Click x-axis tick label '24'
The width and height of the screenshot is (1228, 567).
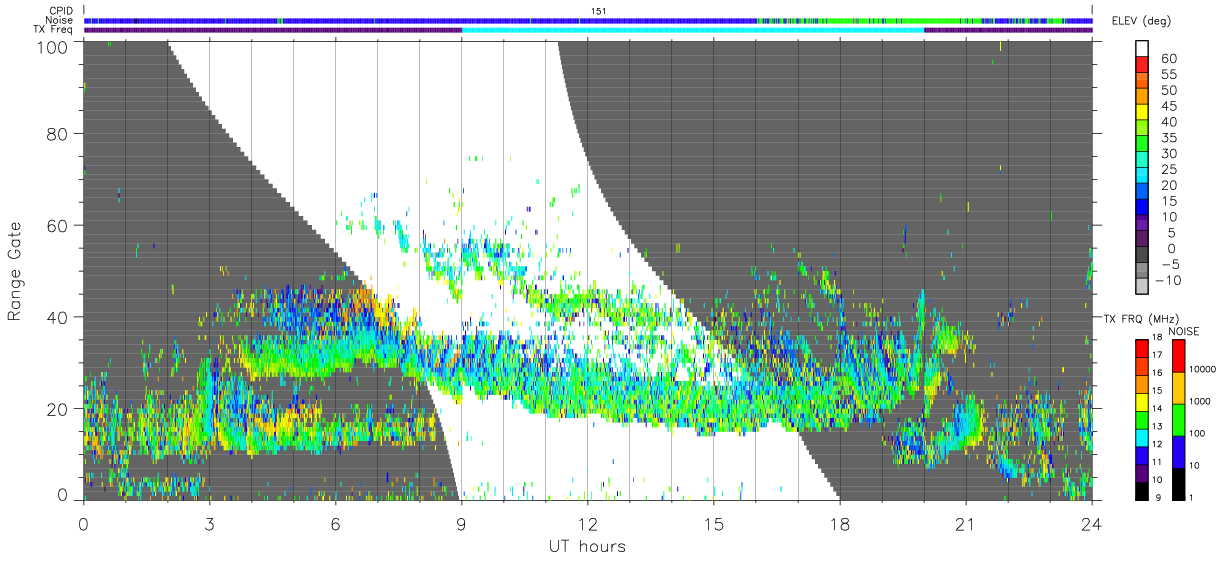(x=1092, y=523)
